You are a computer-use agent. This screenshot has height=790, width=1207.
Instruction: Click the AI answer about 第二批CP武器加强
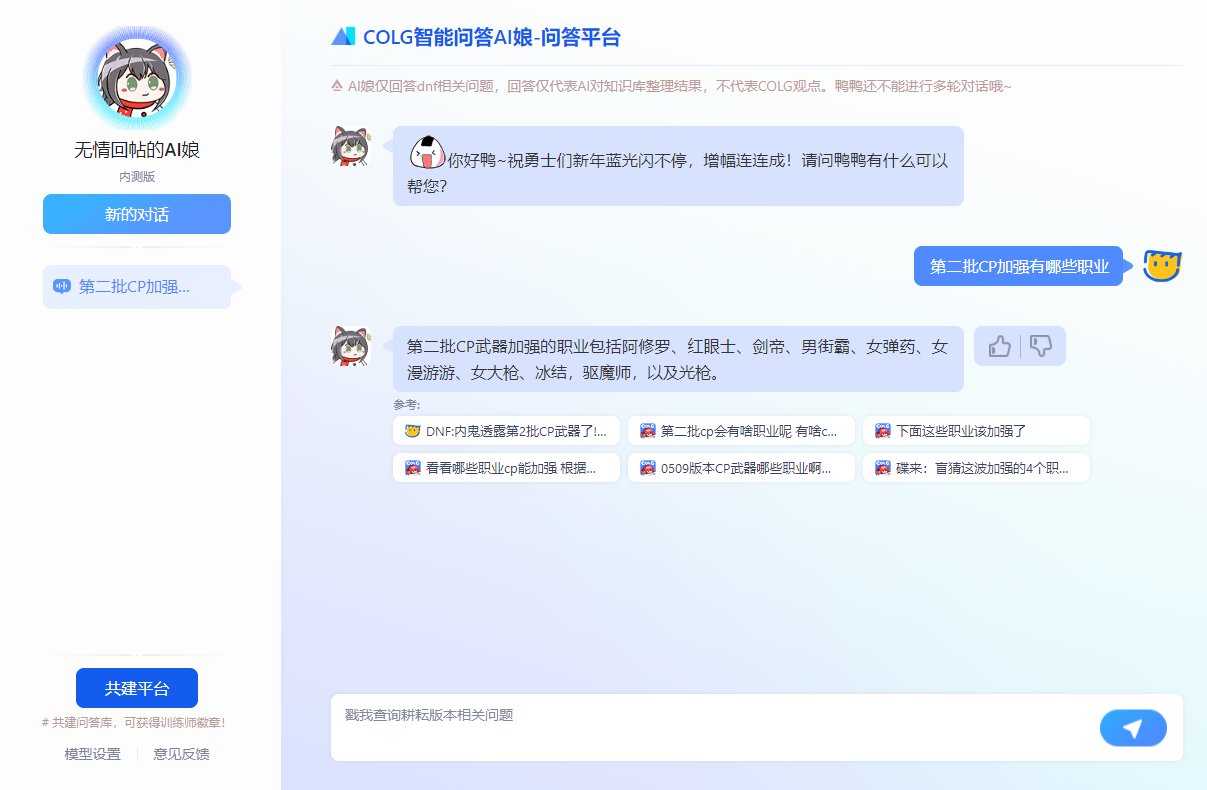pos(678,359)
